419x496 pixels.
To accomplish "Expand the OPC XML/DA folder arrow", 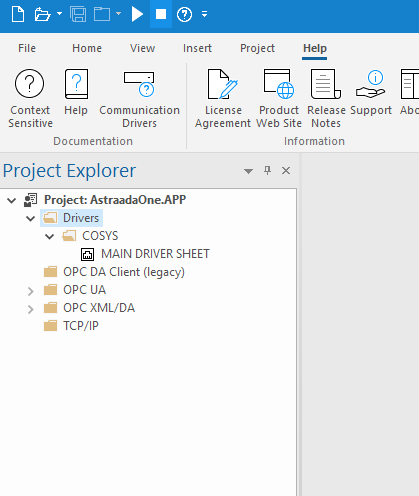I will (31, 309).
